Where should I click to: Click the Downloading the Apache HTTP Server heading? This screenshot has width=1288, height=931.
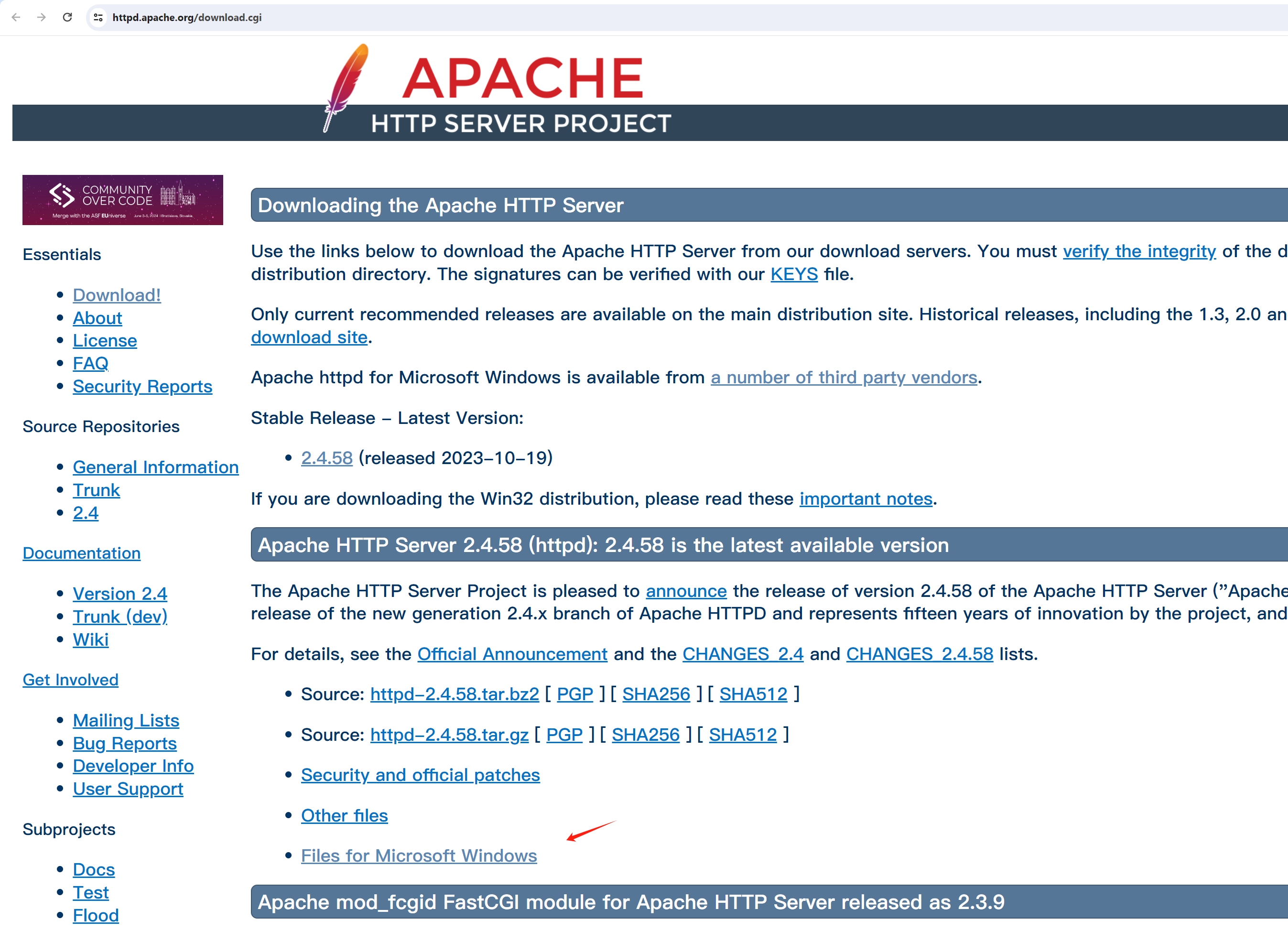(440, 205)
